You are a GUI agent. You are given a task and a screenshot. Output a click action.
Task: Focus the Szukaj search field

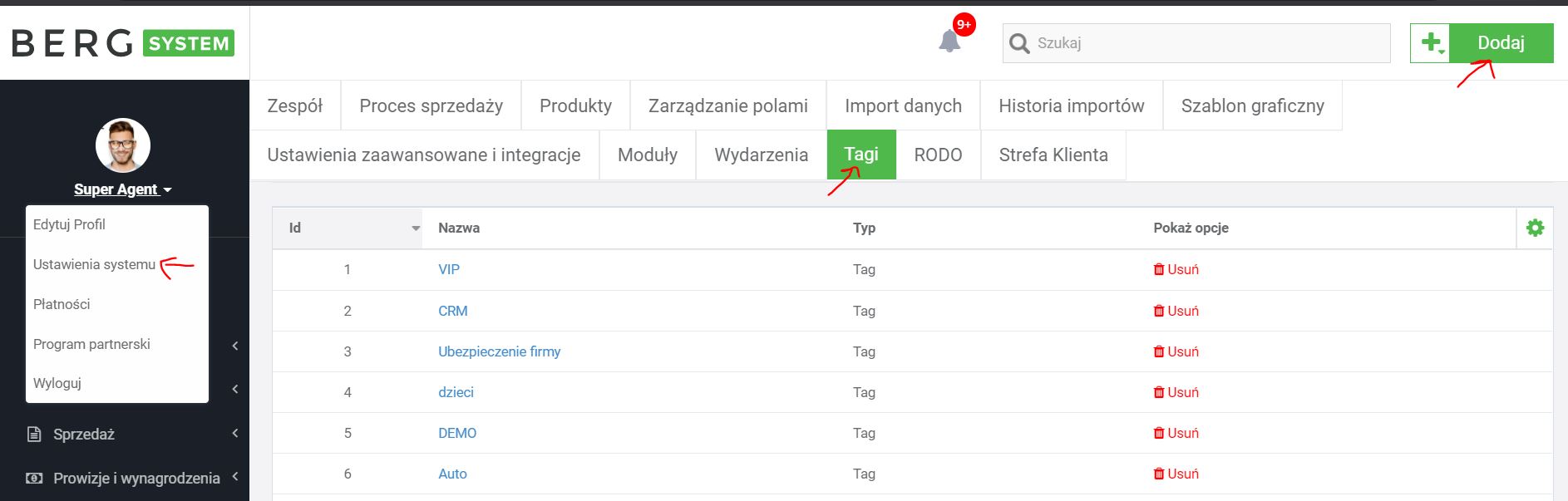tap(1206, 43)
